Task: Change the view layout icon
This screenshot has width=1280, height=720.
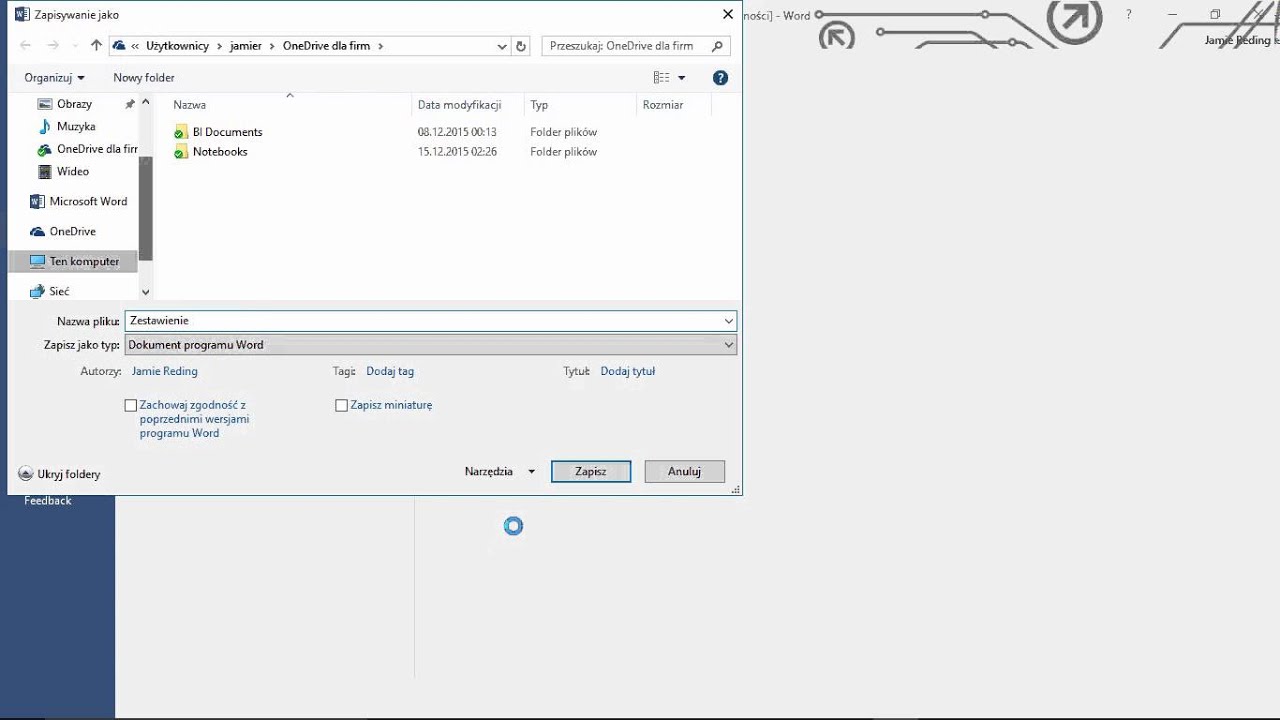Action: click(661, 78)
